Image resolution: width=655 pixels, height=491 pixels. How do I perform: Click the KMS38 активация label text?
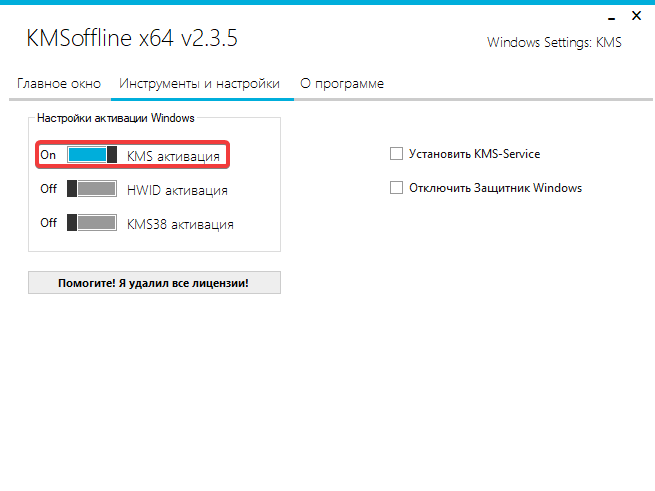point(180,224)
